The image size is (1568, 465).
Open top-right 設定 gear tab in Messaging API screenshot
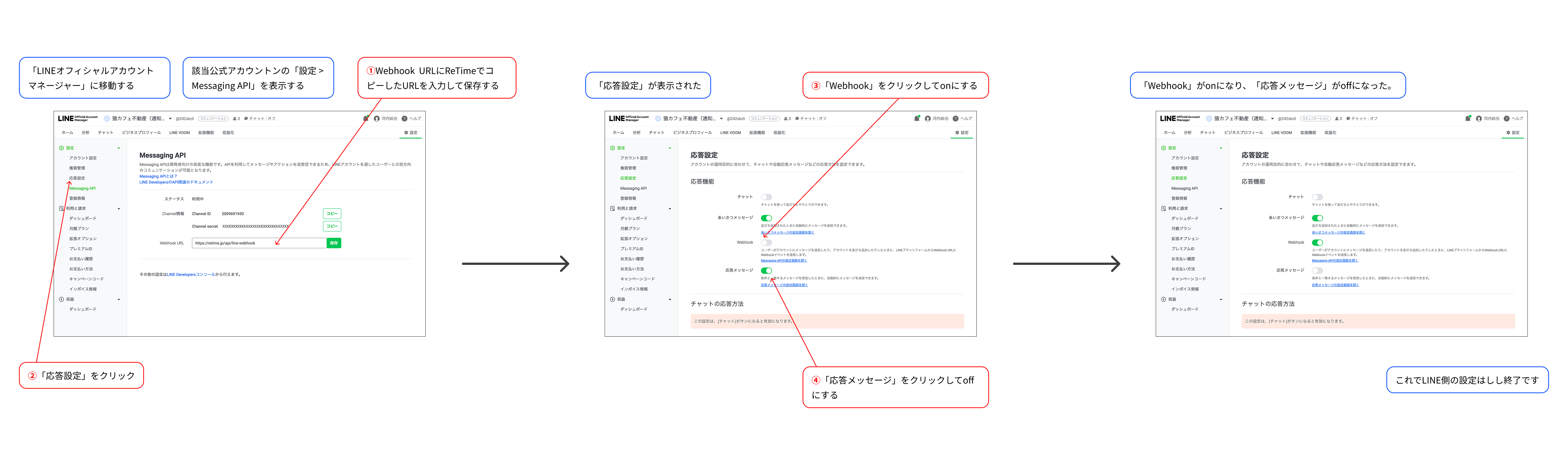click(x=411, y=133)
